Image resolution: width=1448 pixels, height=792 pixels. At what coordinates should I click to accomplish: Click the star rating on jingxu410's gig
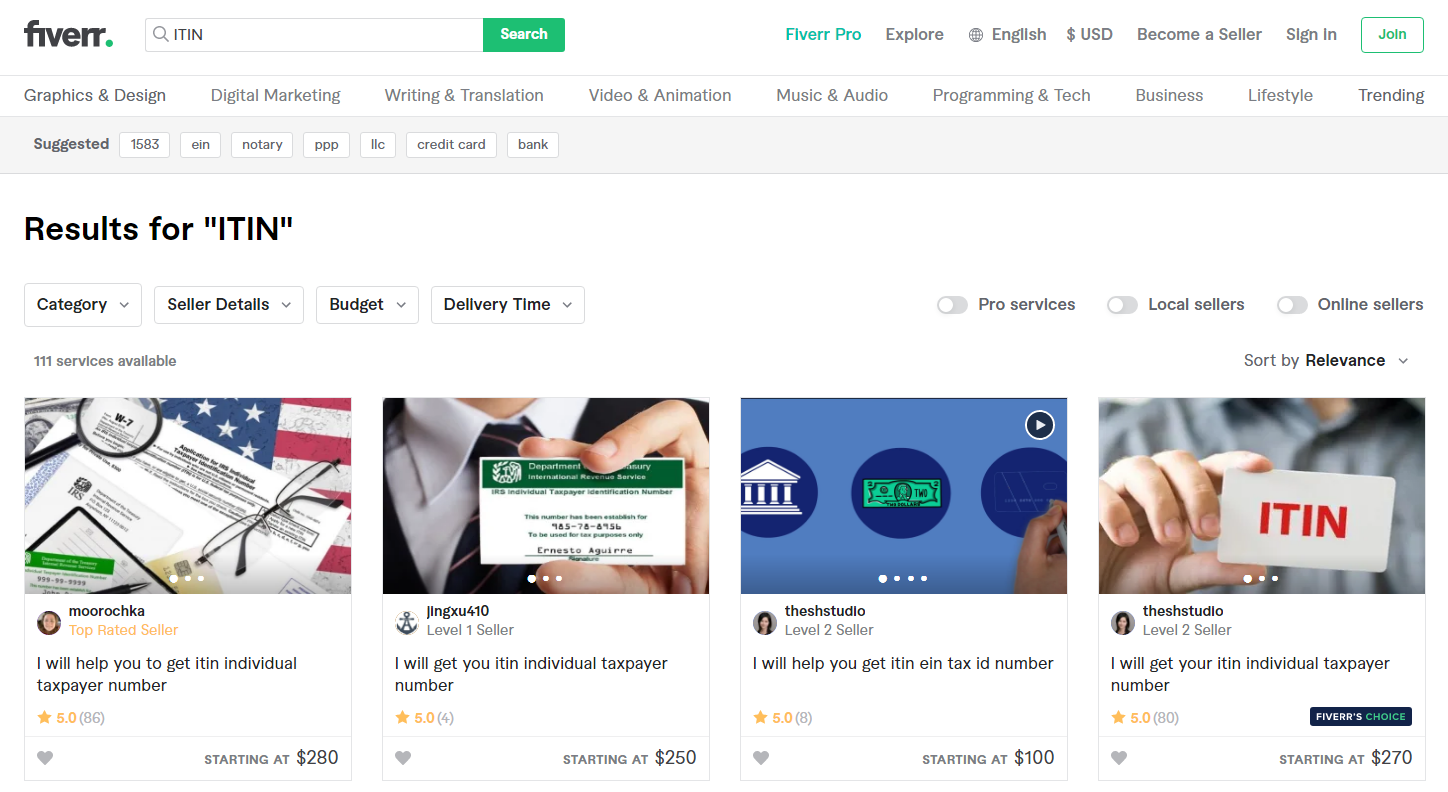pos(425,717)
